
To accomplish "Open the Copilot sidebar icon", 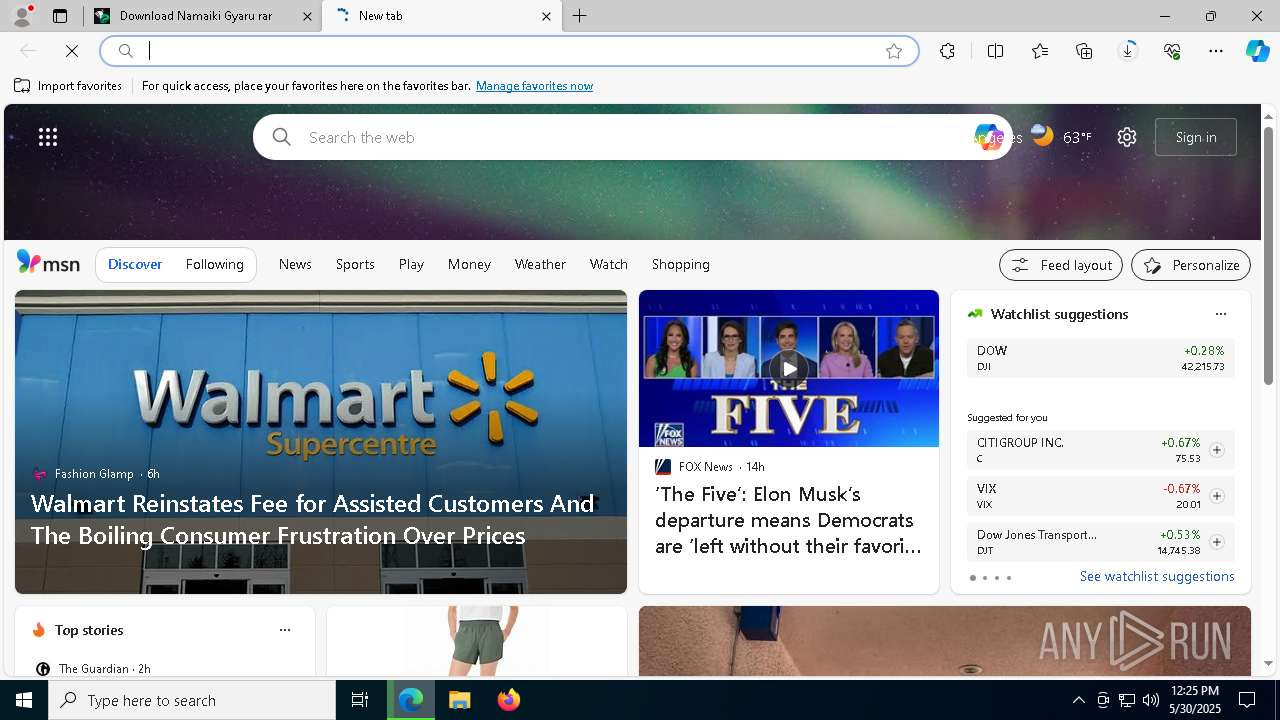I will coord(1257,51).
